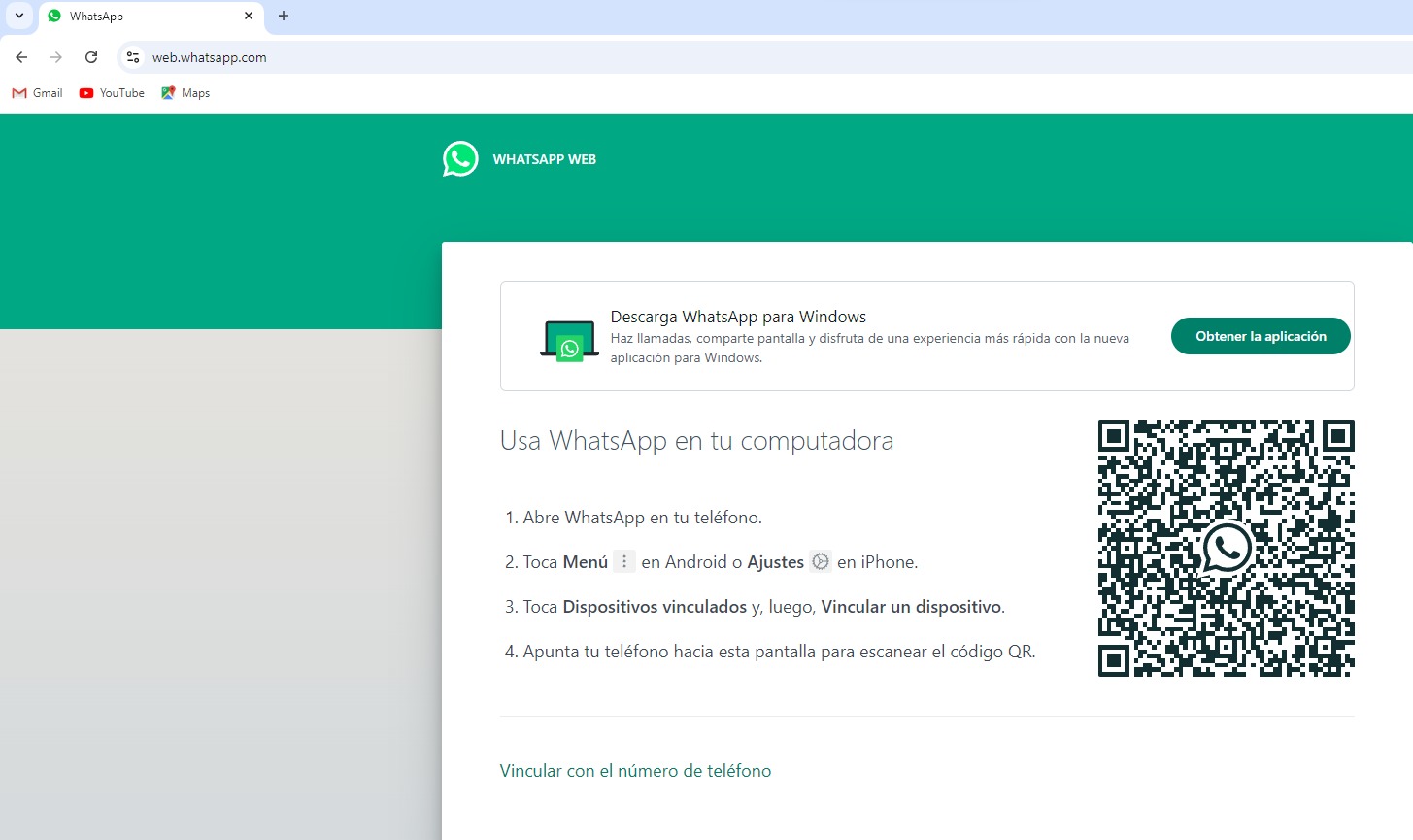Screen dimensions: 1413x840
Task: Click the WhatsApp icon inside the QR code
Action: [x=1227, y=549]
